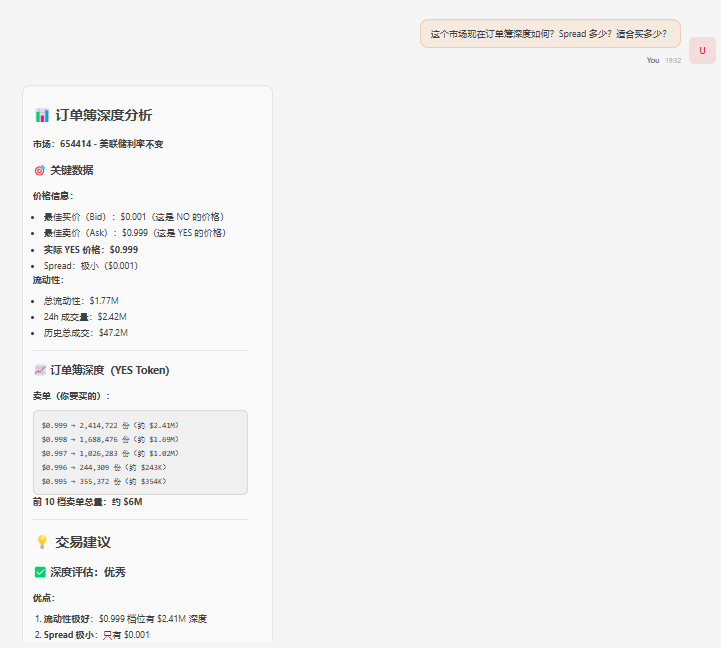Click the 最佳买价 (Bid) bullet line

pyautogui.click(x=133, y=216)
